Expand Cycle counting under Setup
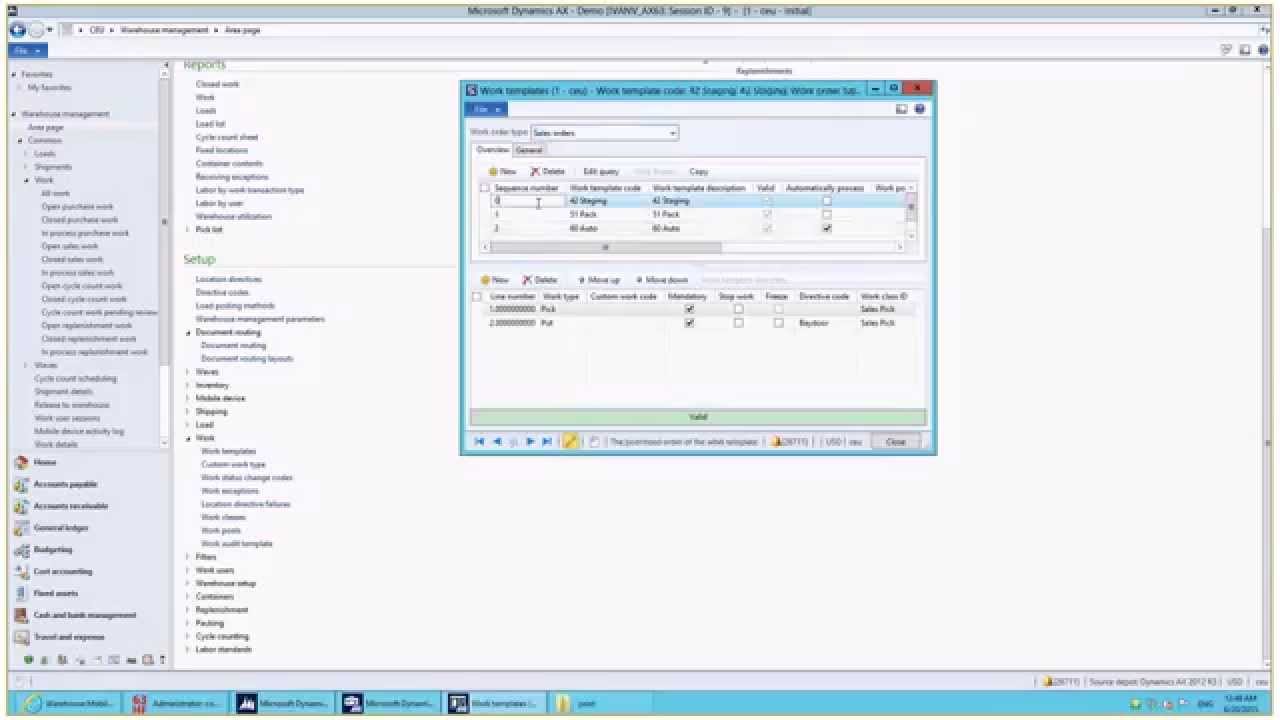Screen dimensions: 1280x720 pos(187,636)
